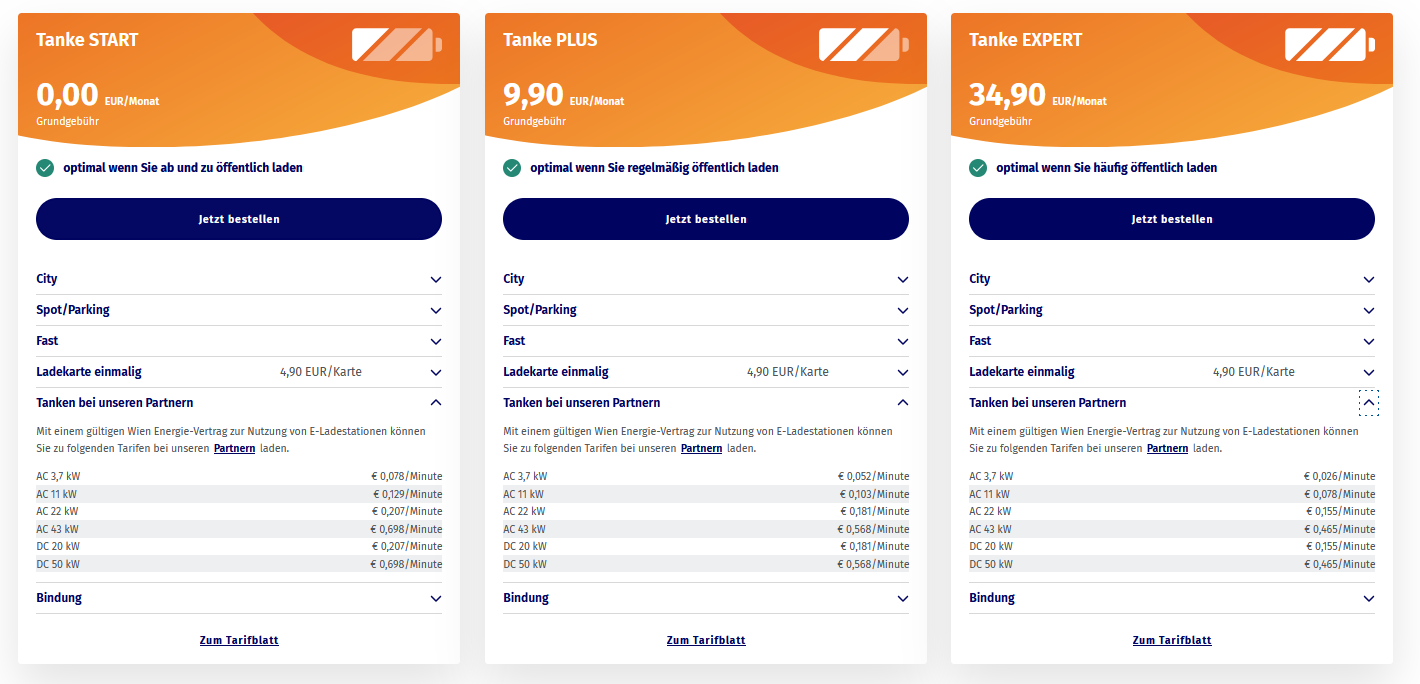Collapse Tanken bei unseren Partnern in Tanke EXPERT

point(1369,404)
